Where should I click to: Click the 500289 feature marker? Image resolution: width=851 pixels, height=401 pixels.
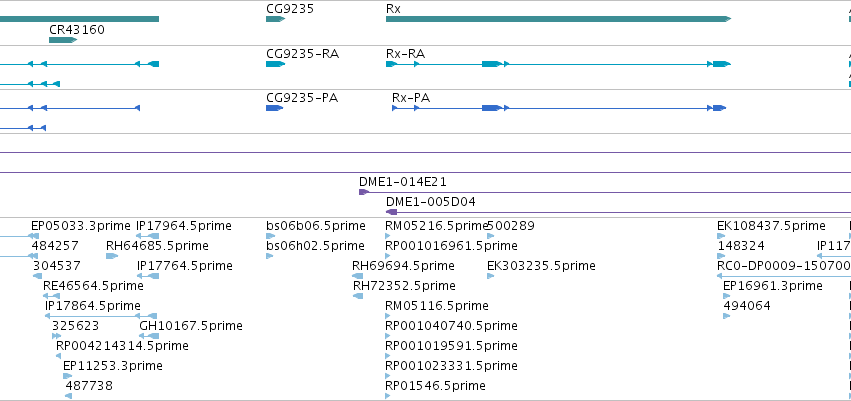491,236
